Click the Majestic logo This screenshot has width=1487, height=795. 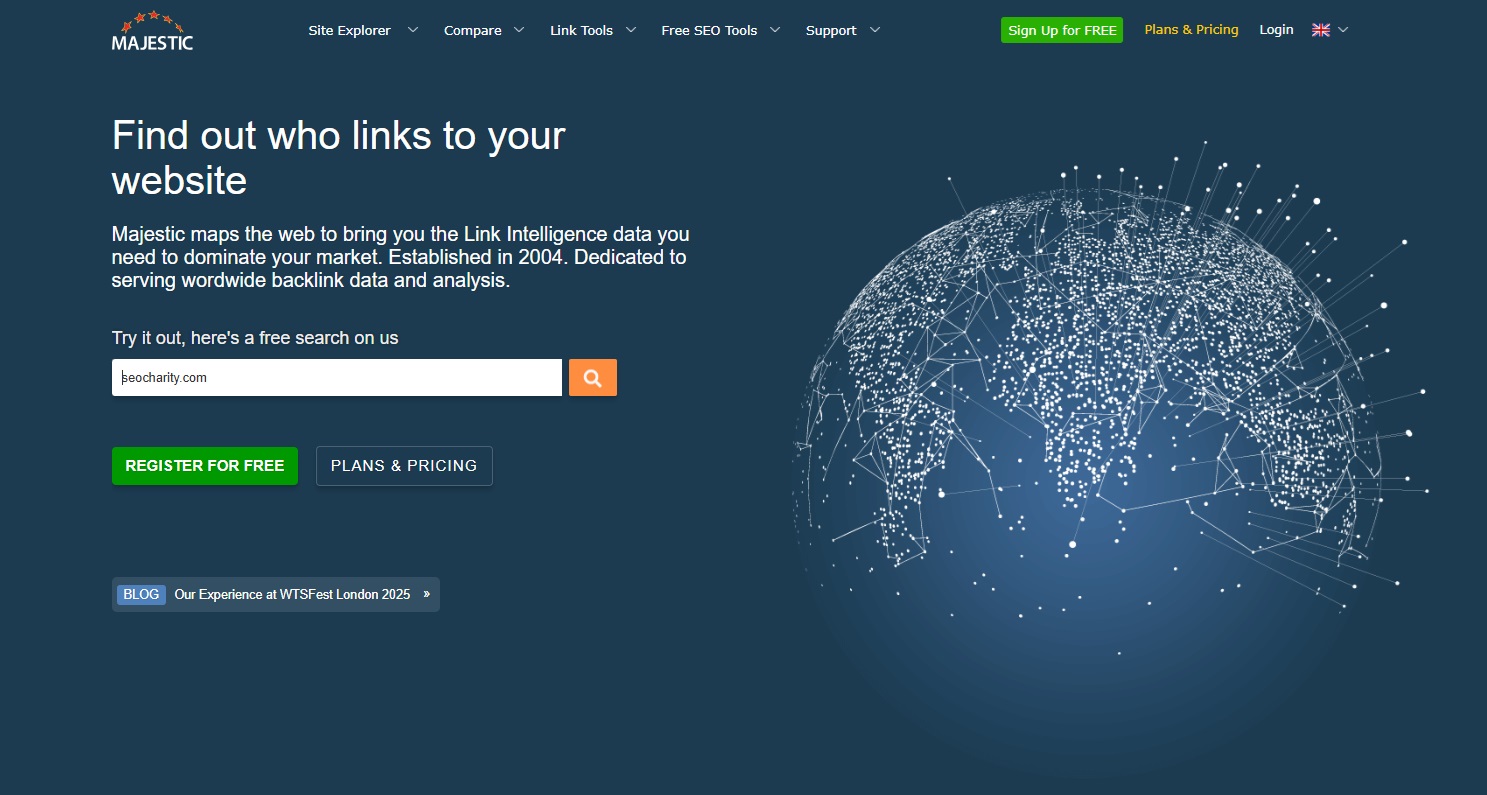click(152, 31)
